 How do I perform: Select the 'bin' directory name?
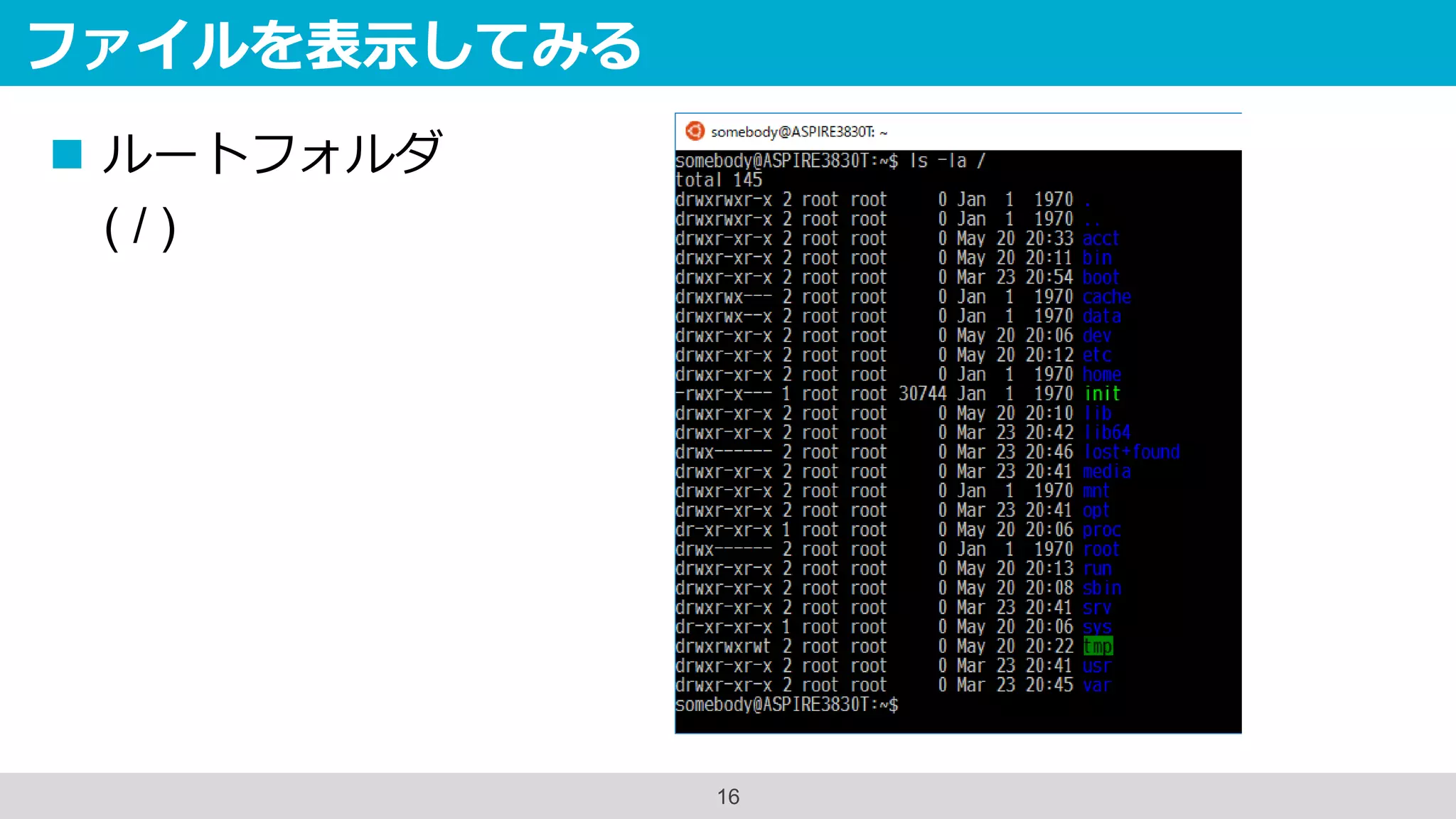click(1097, 257)
